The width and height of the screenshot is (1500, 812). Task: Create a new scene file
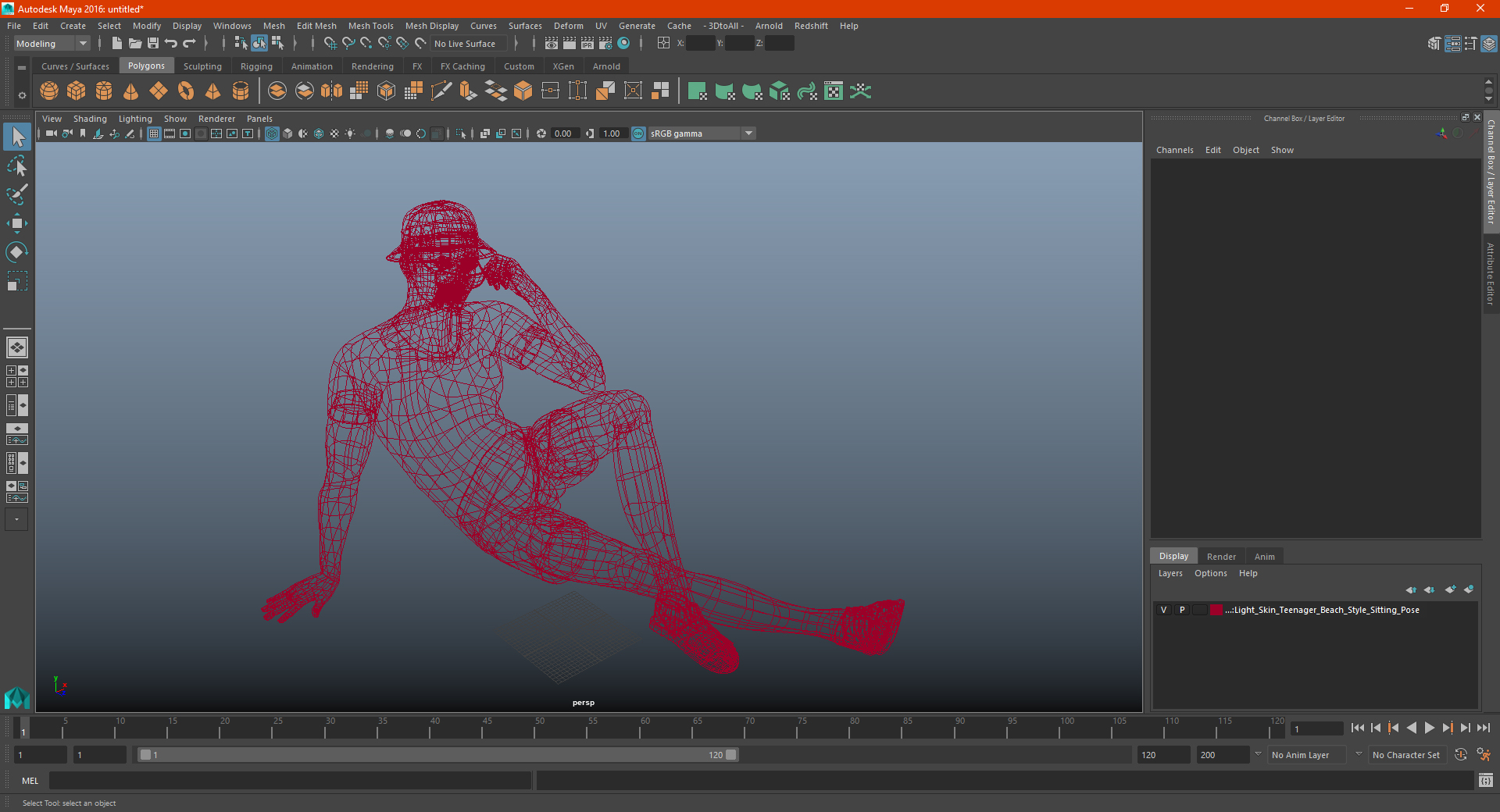coord(117,44)
